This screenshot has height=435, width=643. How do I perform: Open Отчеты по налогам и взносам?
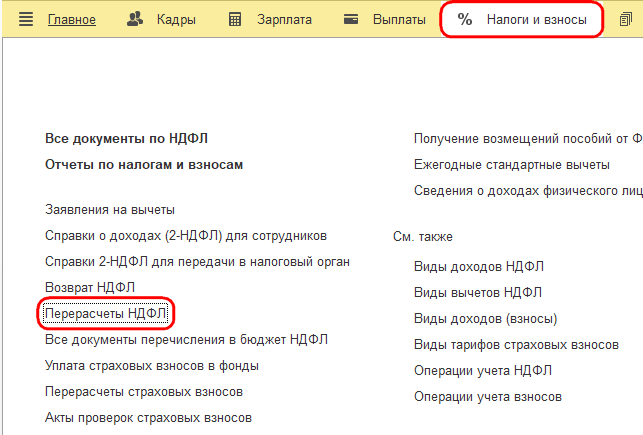tap(144, 165)
